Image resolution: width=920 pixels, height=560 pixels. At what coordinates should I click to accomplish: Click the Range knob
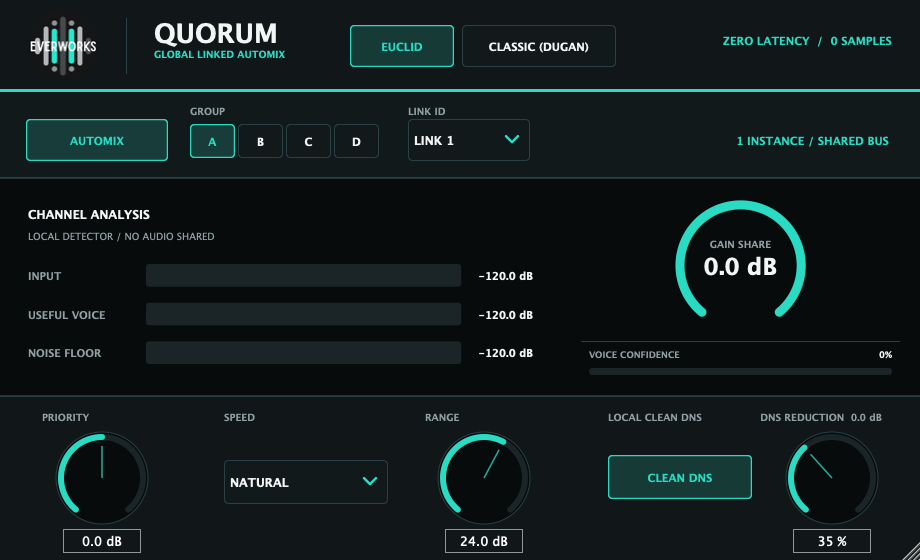(484, 478)
